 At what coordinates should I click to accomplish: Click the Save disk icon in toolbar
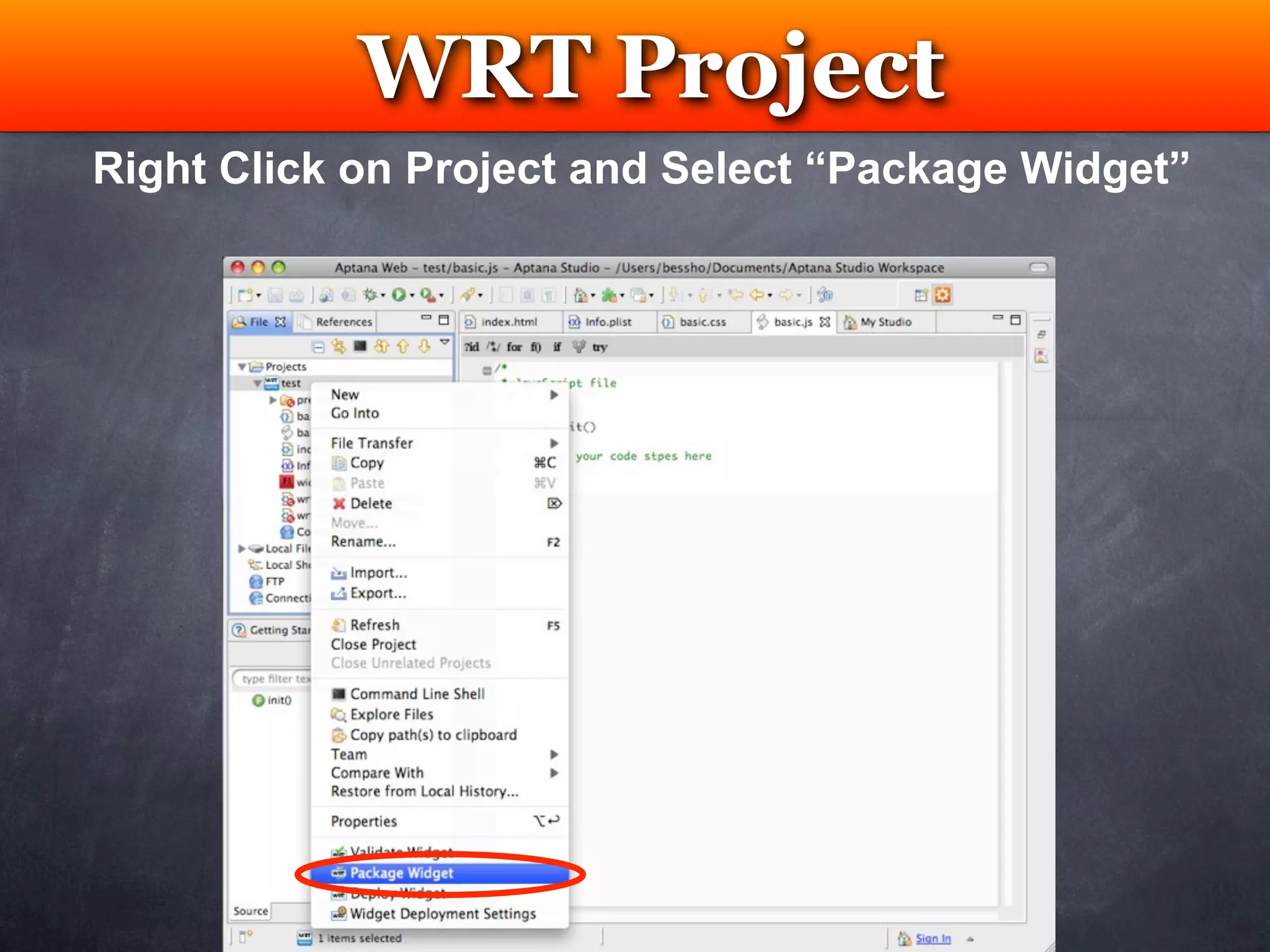[x=276, y=295]
